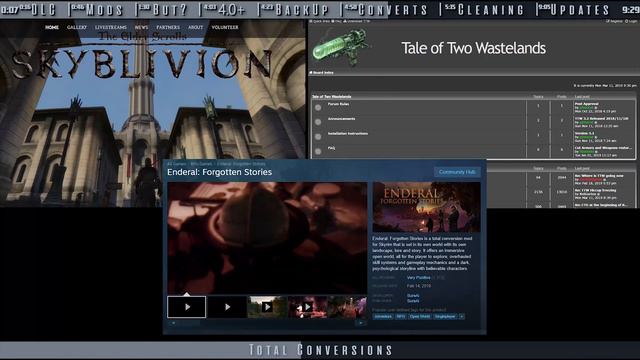Open About on the Skyblivion site
This screenshot has width=640, height=360.
click(196, 27)
